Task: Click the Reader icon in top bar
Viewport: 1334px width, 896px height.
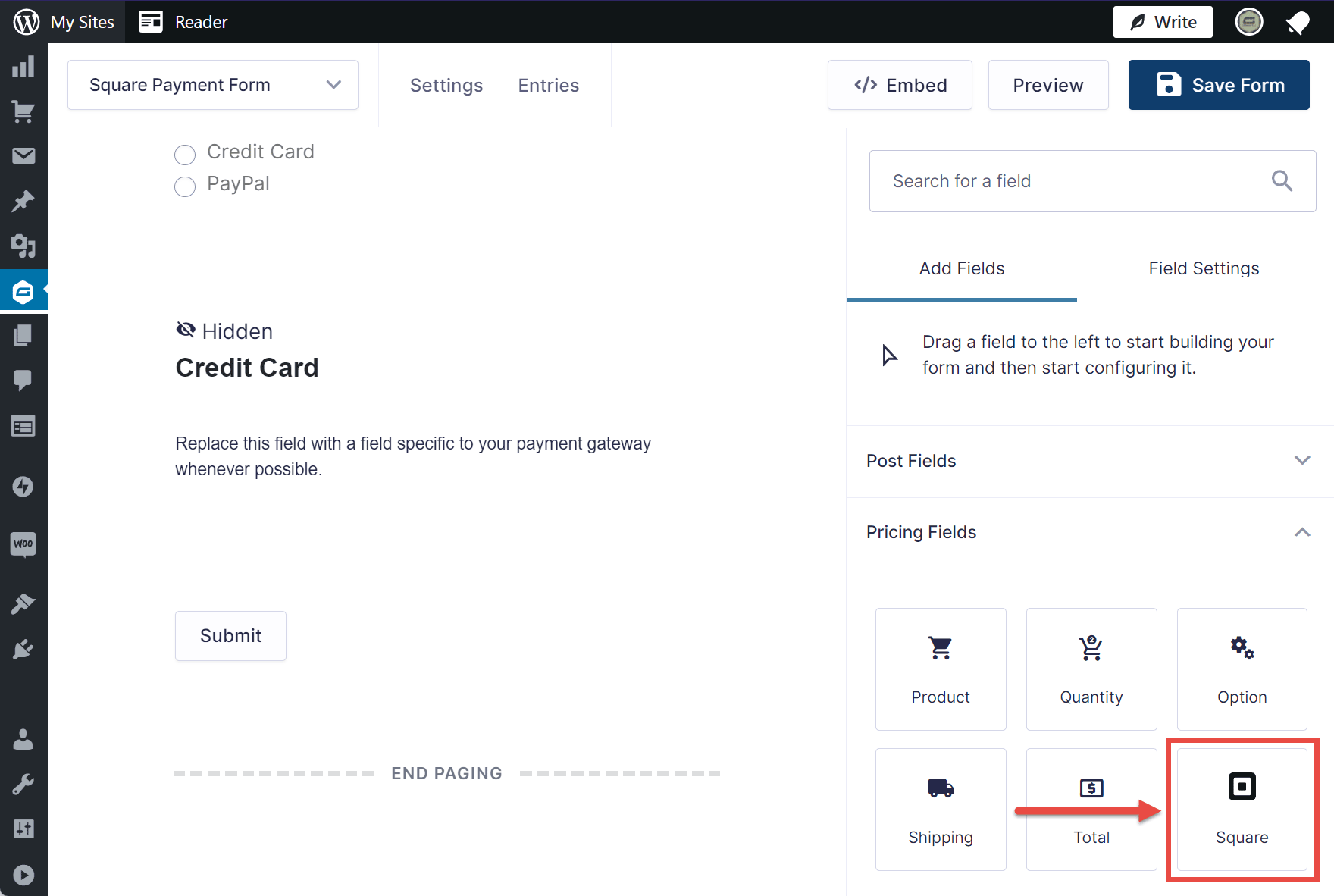Action: click(x=151, y=22)
